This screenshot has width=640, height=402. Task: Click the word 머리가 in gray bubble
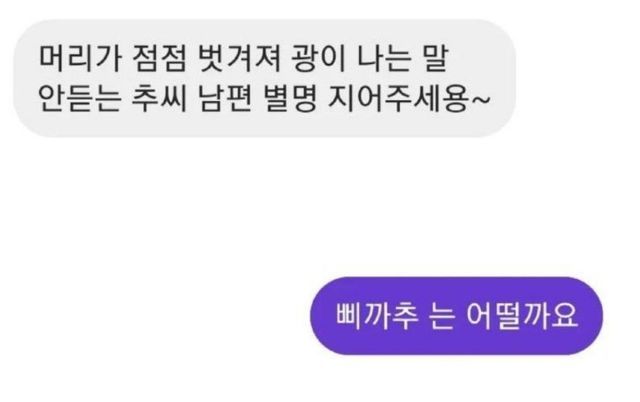[x=80, y=58]
